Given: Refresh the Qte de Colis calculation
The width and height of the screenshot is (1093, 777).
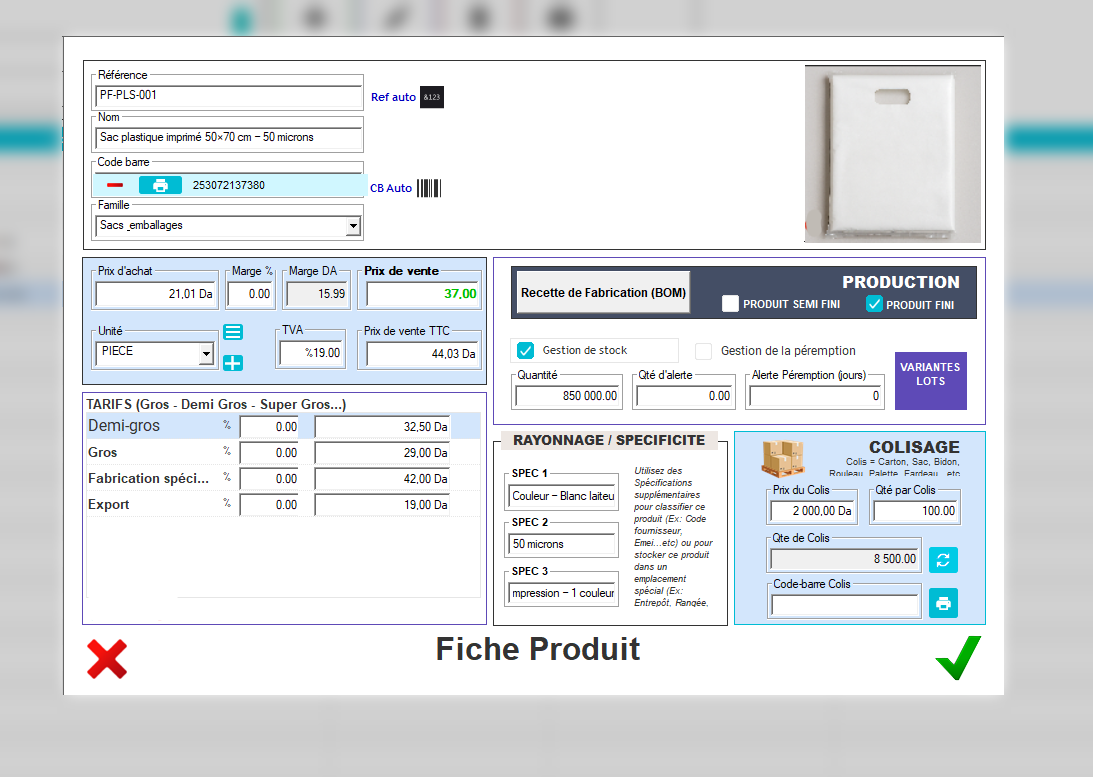Looking at the screenshot, I should 942,560.
